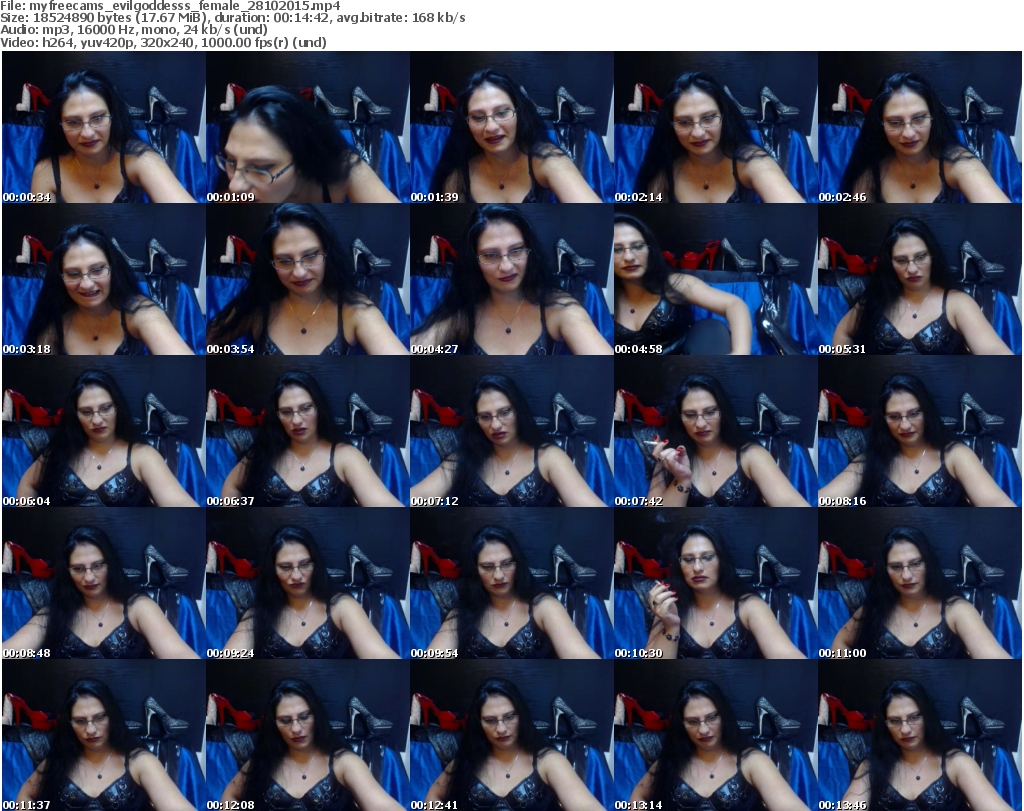1024x811 pixels.
Task: Click the frame stamped 00:08:48
Action: click(104, 583)
